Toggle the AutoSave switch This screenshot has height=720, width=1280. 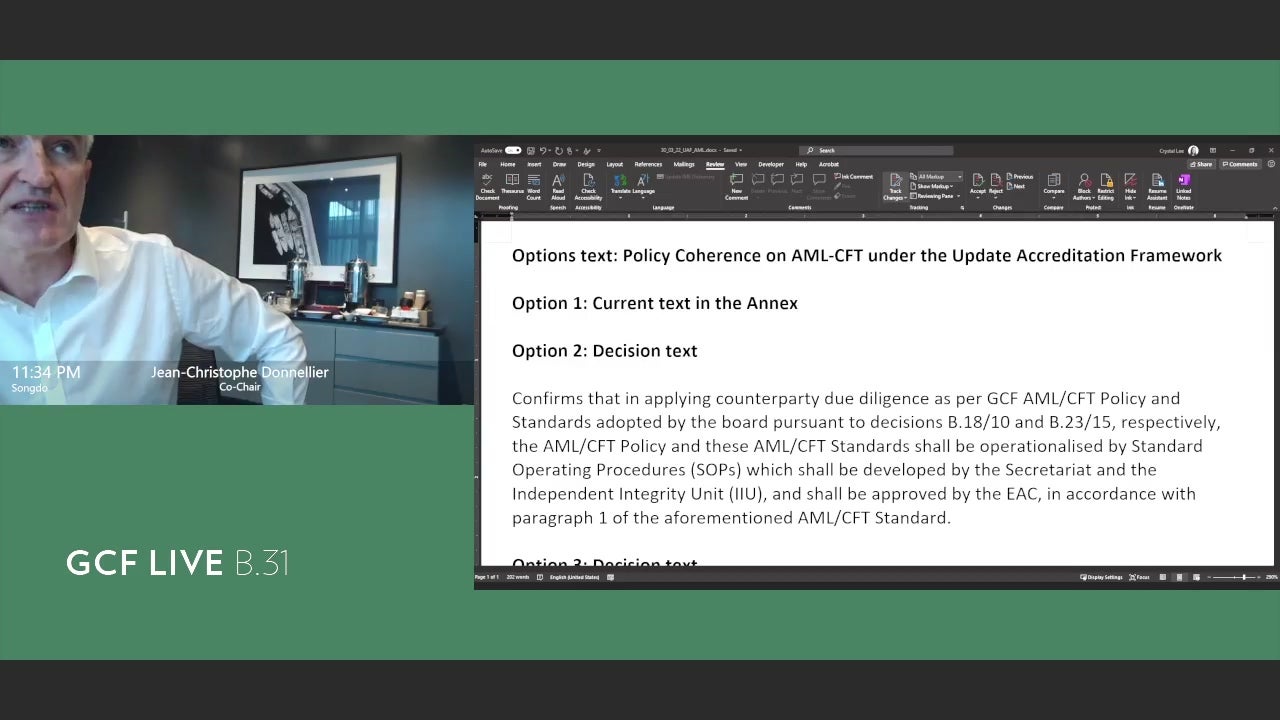513,150
